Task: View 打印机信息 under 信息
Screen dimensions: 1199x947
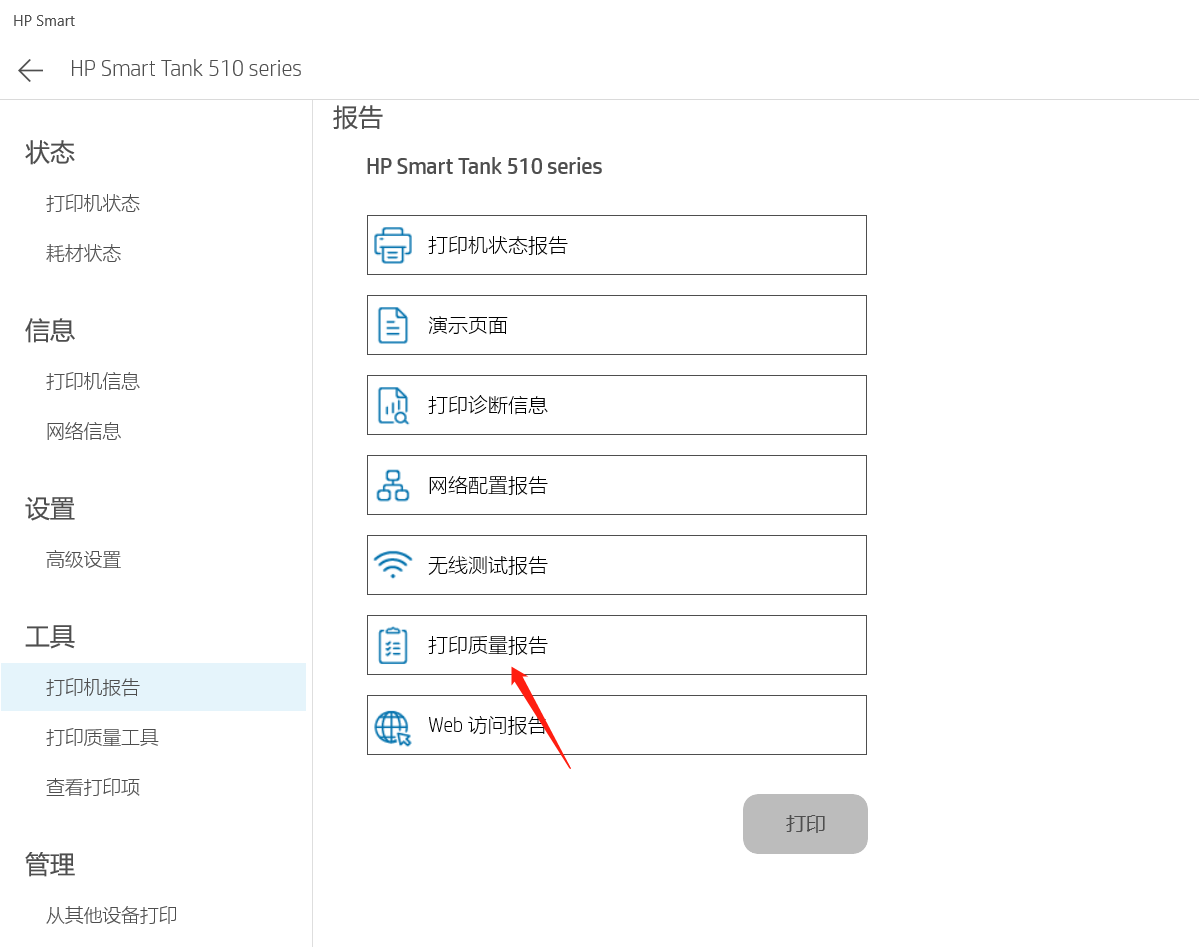Action: click(94, 381)
